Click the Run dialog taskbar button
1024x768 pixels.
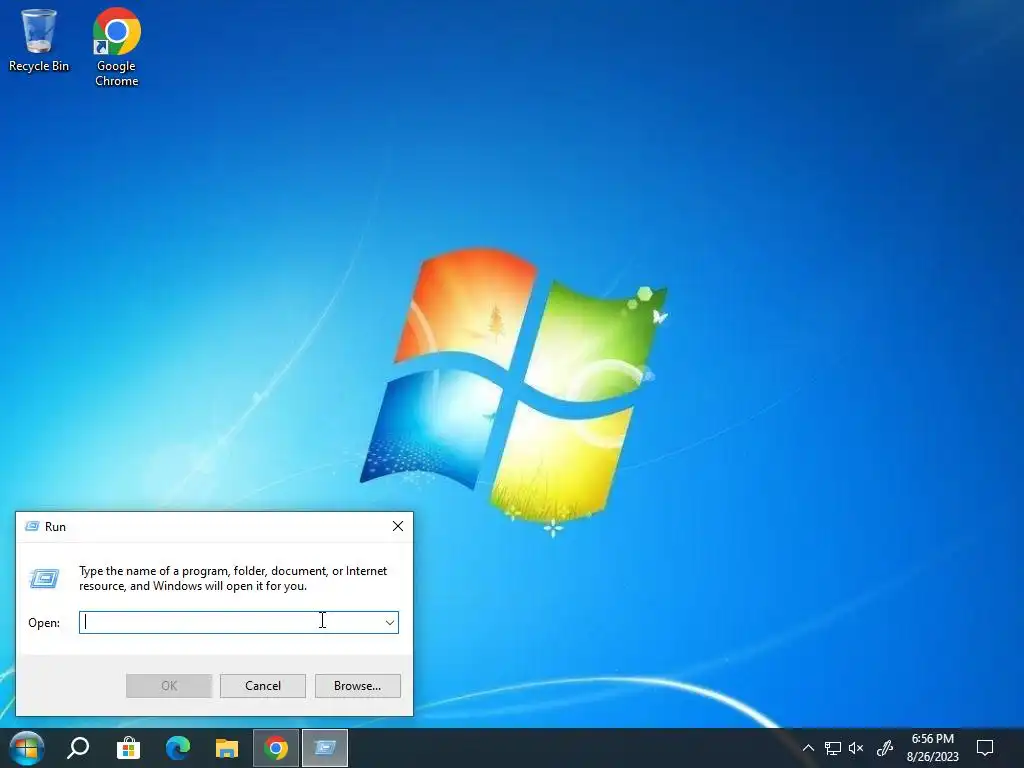pos(325,748)
